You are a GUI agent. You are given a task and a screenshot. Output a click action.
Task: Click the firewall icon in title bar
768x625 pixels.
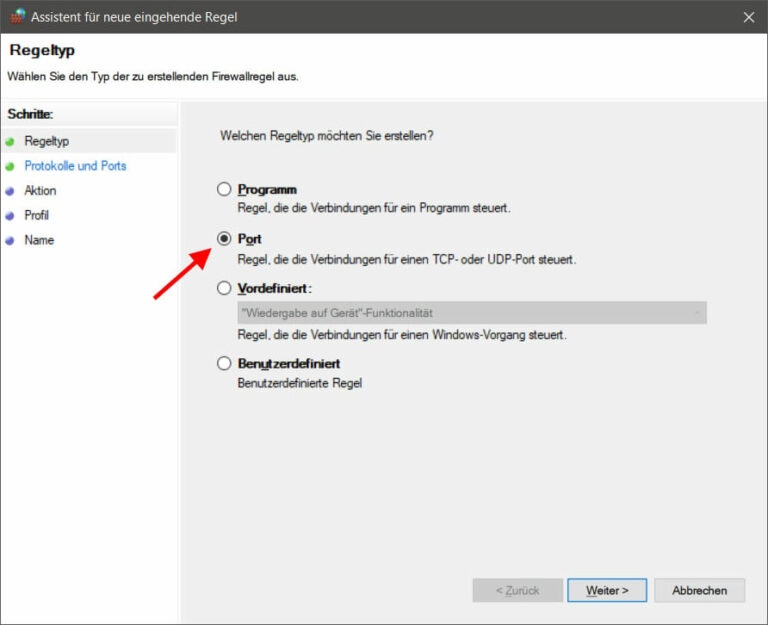click(18, 17)
